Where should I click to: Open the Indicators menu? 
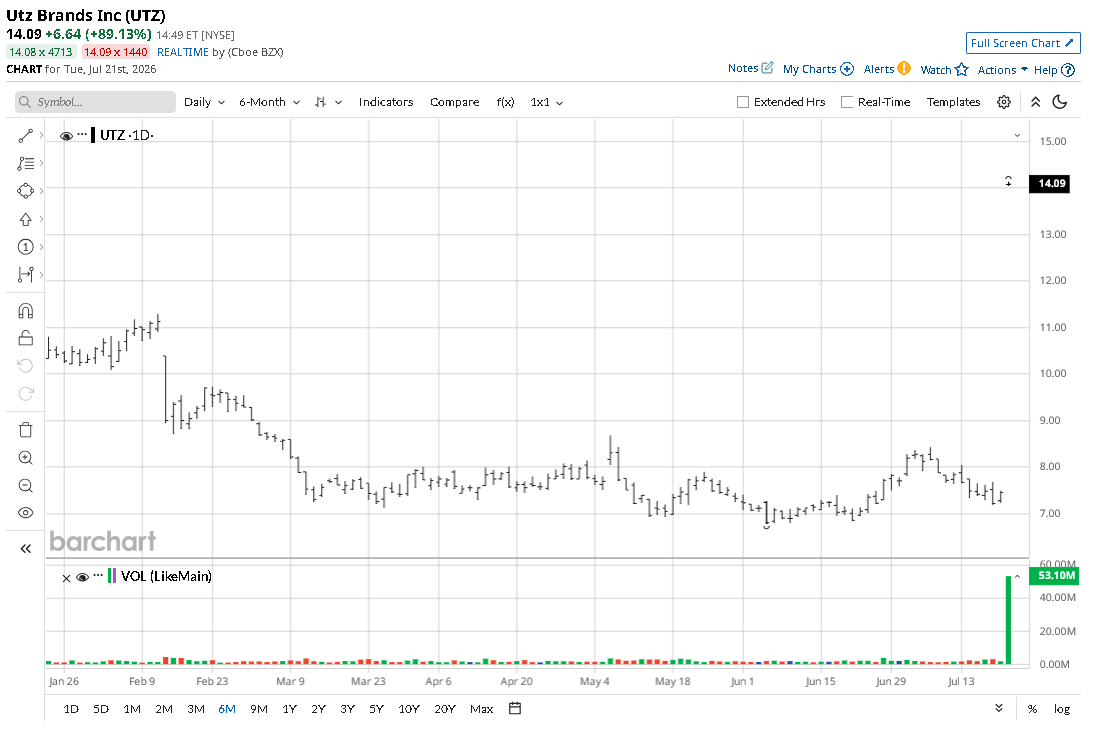(386, 102)
